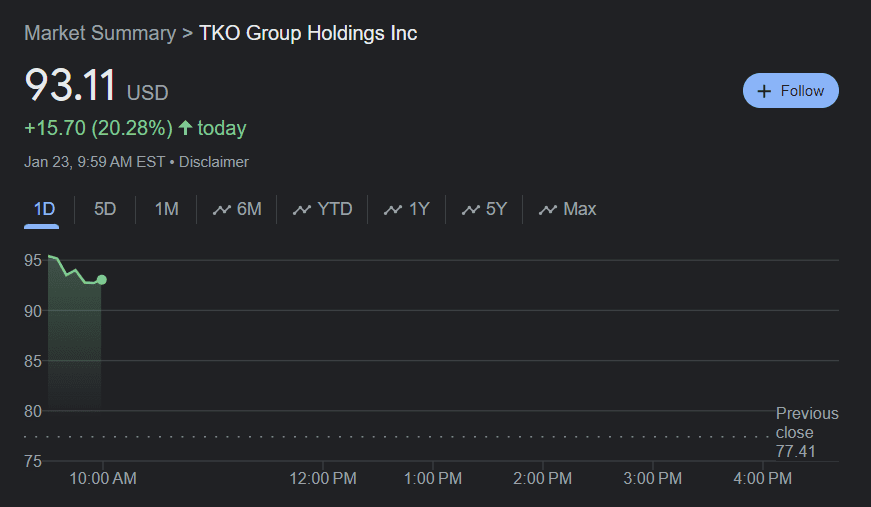This screenshot has height=507, width=871.
Task: Click the TKO Group Holdings Inc title
Action: pyautogui.click(x=308, y=33)
